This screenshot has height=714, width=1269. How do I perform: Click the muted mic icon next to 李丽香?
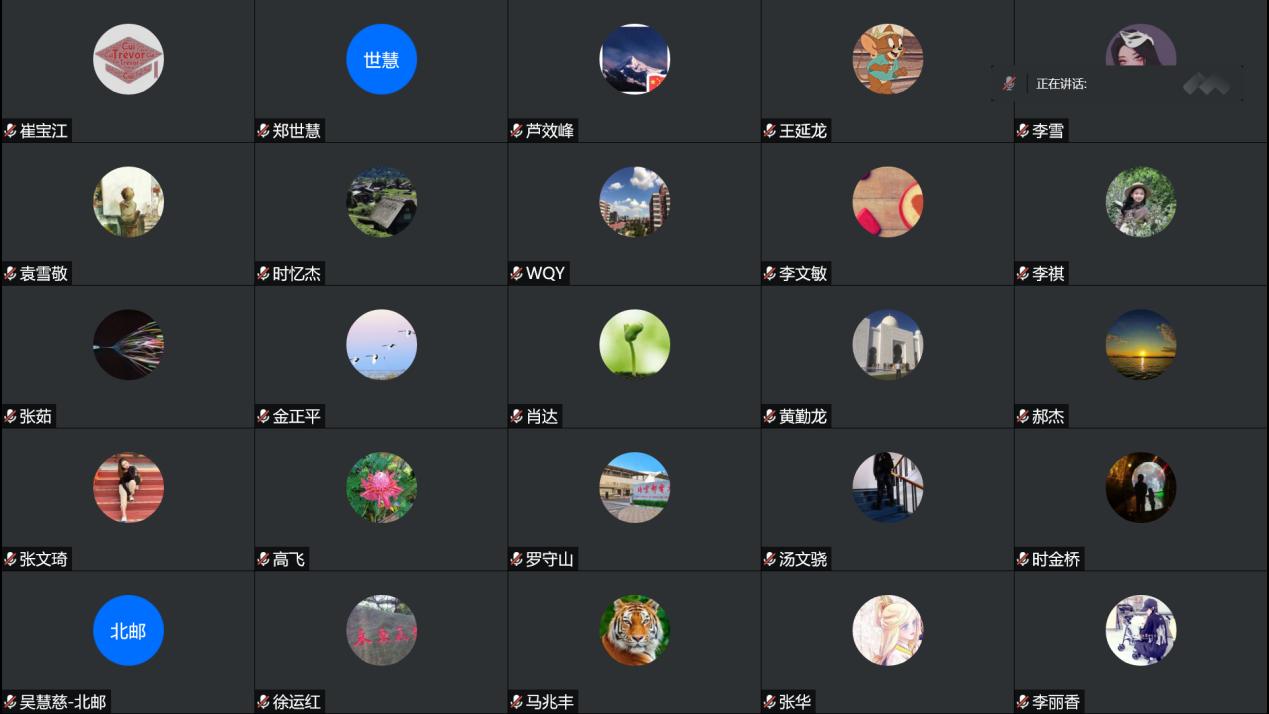click(x=1023, y=702)
